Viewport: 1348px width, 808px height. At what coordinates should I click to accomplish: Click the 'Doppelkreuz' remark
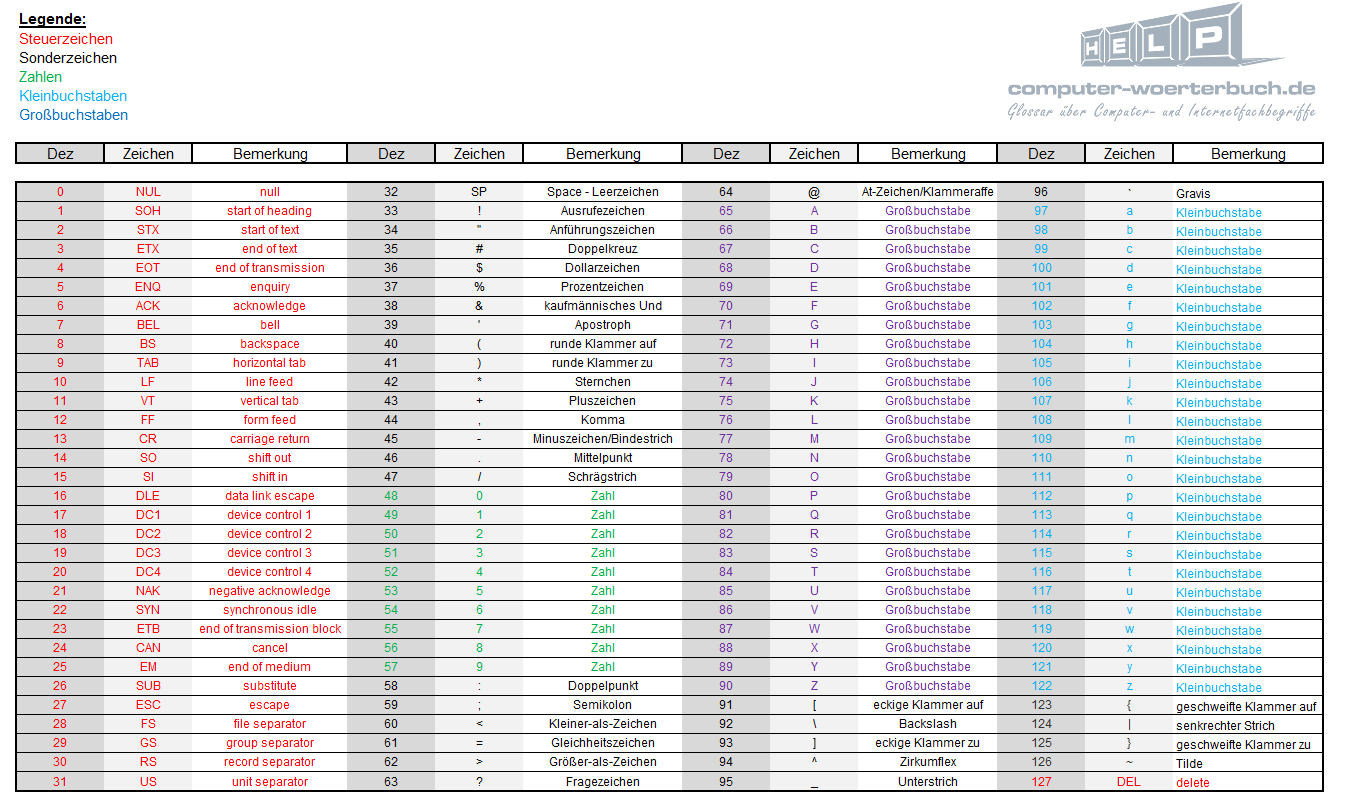(x=603, y=249)
